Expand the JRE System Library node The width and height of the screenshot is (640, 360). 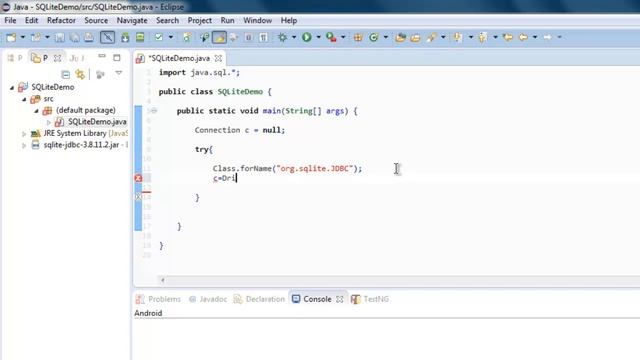pyautogui.click(x=24, y=133)
